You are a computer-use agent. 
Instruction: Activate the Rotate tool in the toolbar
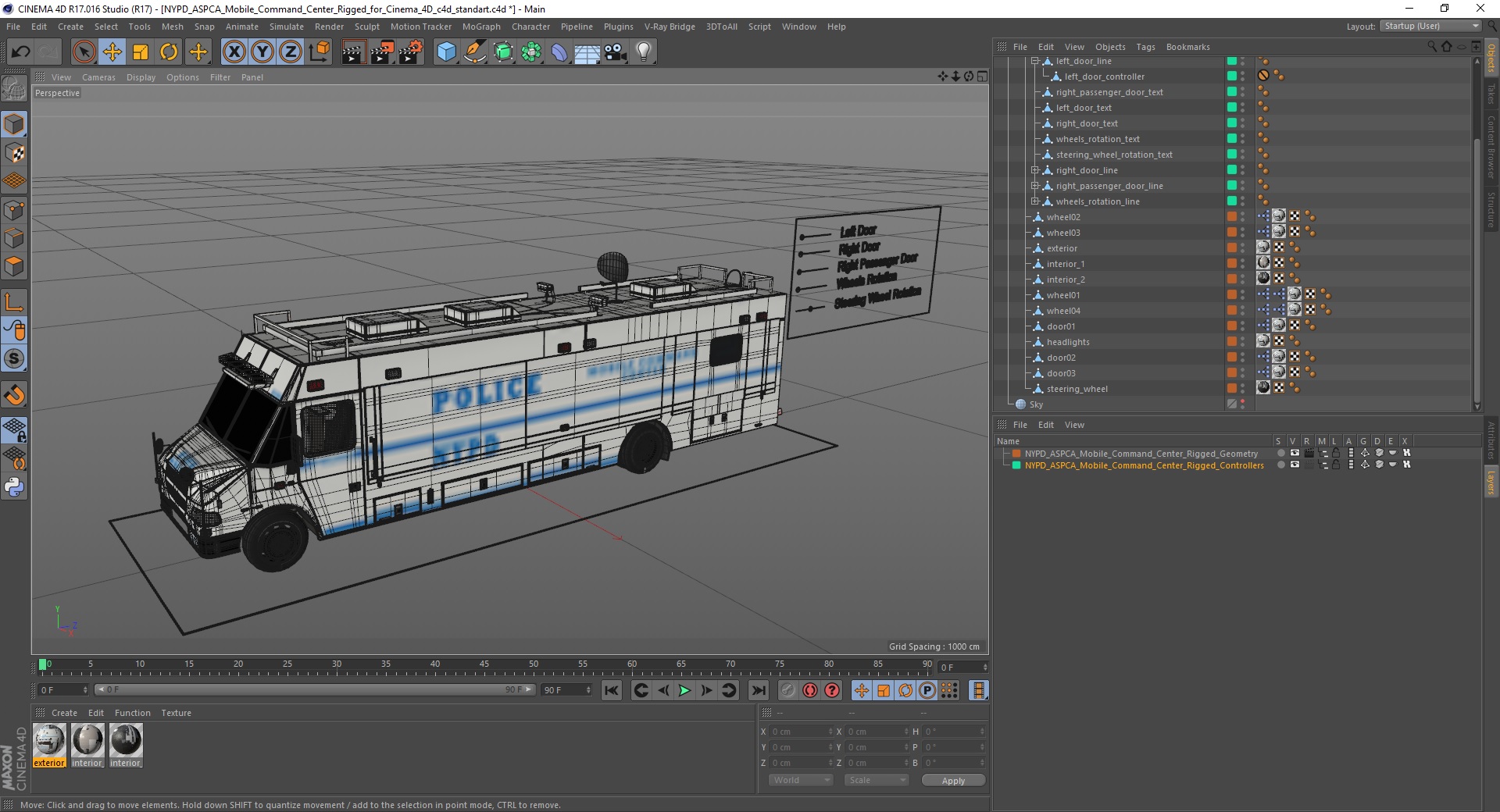[x=169, y=52]
